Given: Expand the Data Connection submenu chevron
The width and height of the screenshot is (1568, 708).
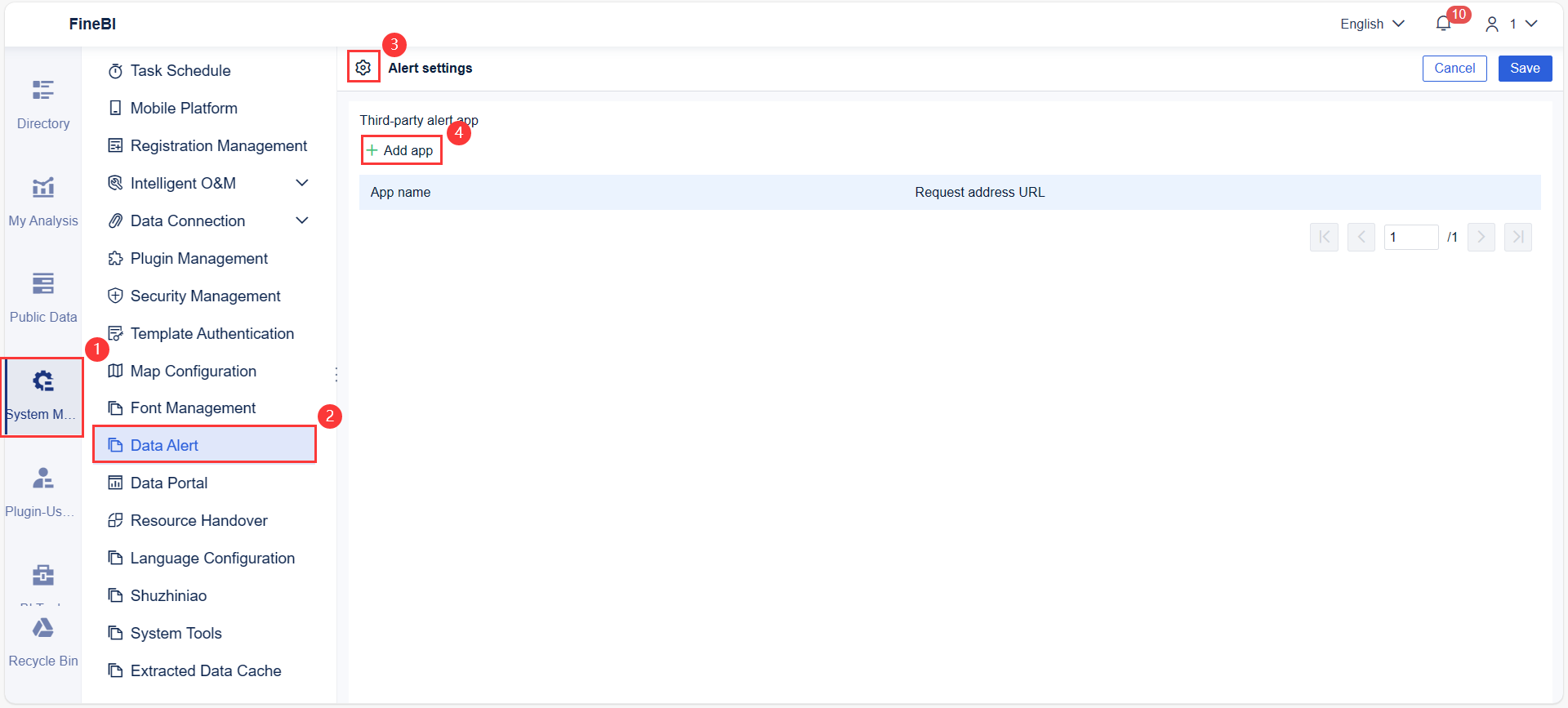Looking at the screenshot, I should point(302,220).
